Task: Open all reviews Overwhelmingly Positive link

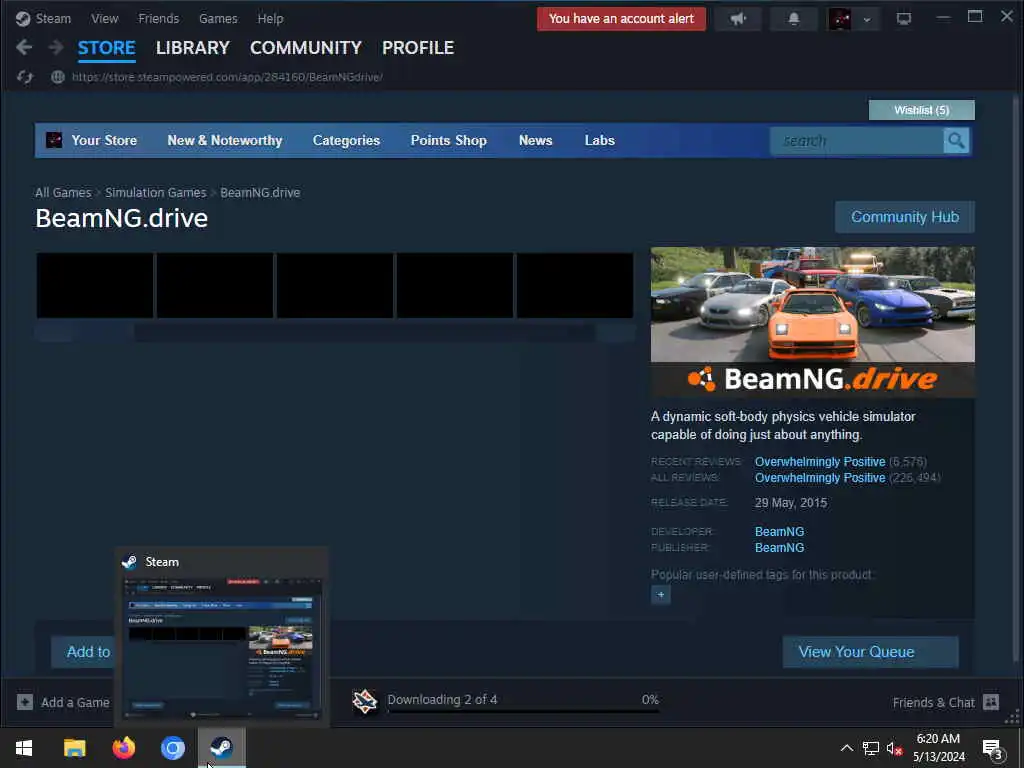Action: [820, 478]
